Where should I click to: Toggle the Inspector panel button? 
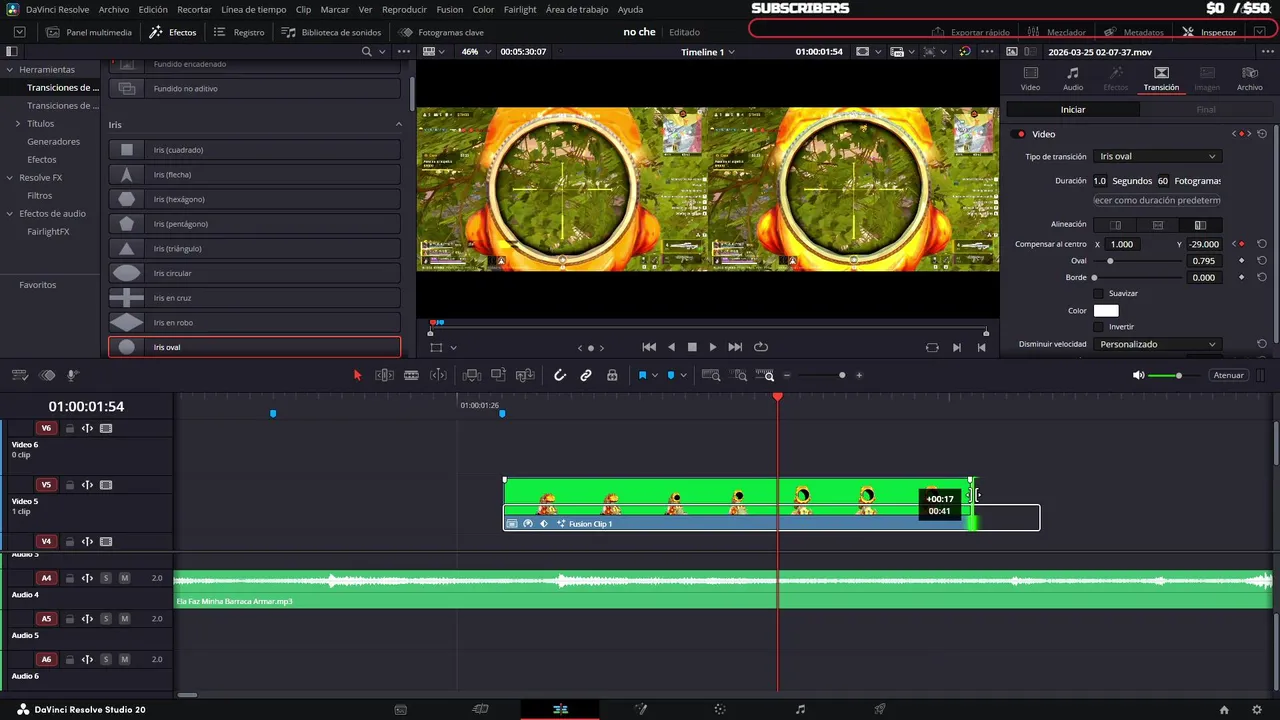(1209, 32)
